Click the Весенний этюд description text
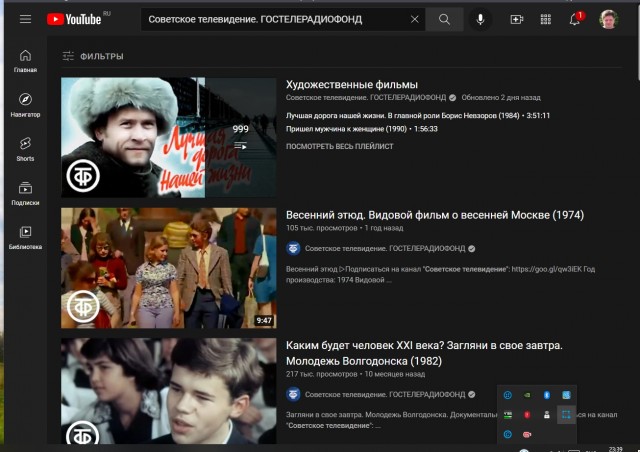This screenshot has width=640, height=452. coord(440,274)
